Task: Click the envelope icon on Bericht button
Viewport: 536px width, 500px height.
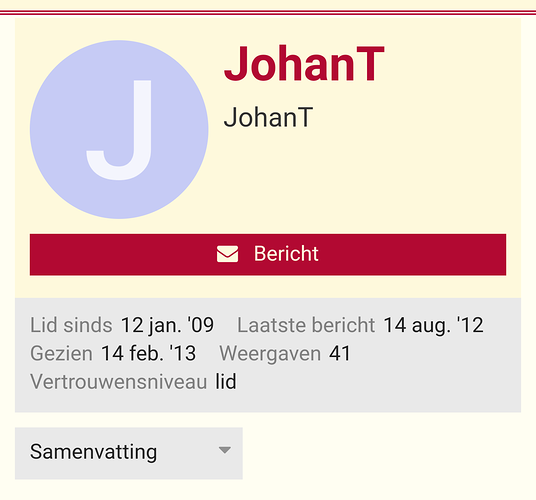Action: pyautogui.click(x=227, y=254)
